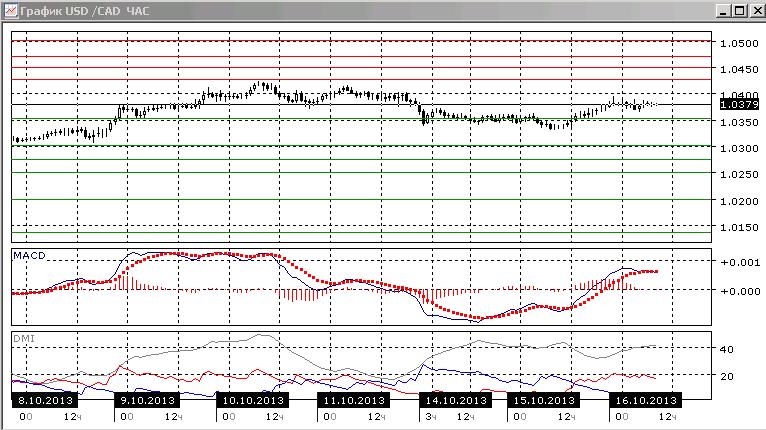The width and height of the screenshot is (766, 430).
Task: Click the +0.000 MACD scale label
Action: 740,291
